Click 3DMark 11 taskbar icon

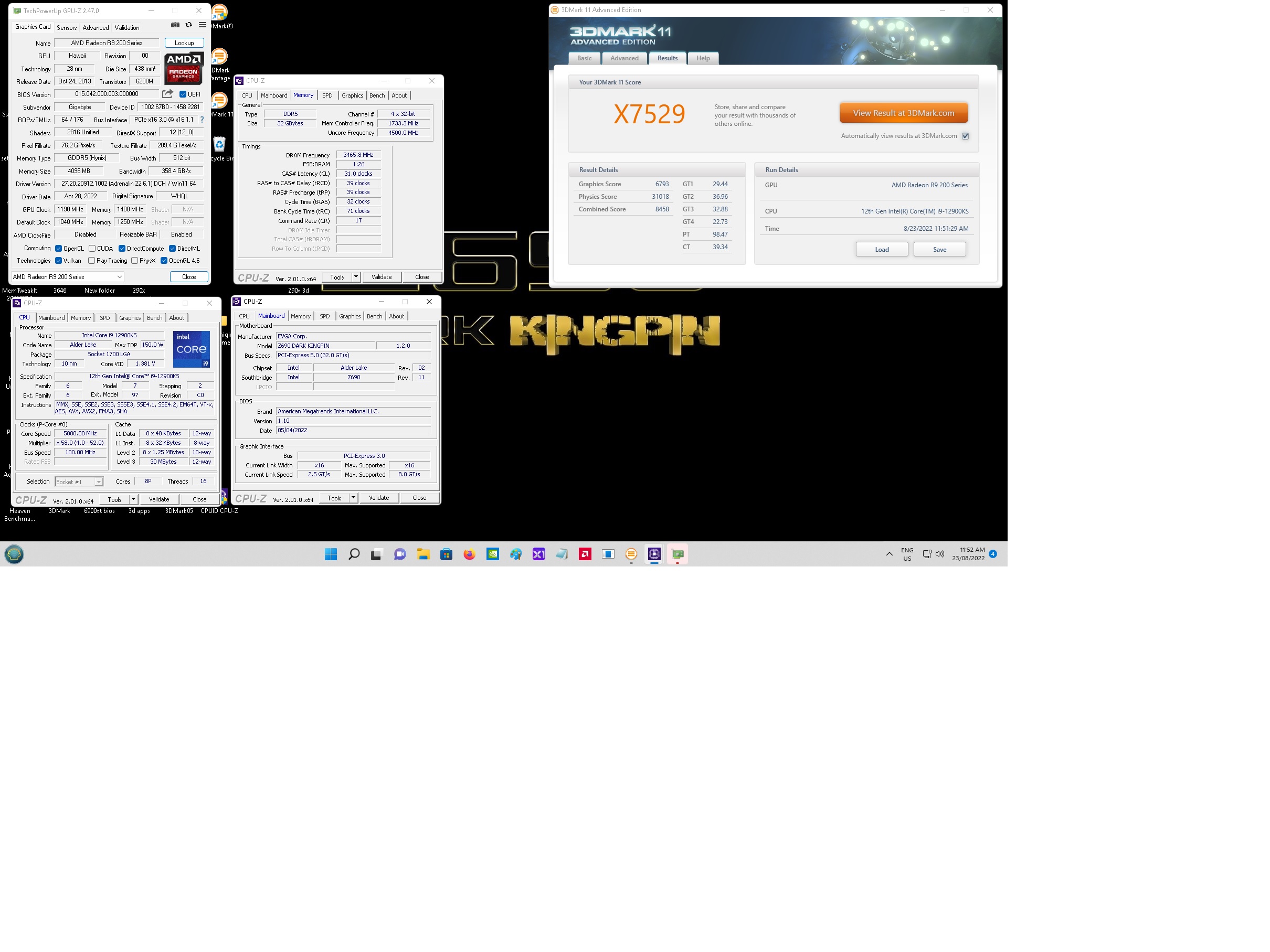(x=631, y=554)
